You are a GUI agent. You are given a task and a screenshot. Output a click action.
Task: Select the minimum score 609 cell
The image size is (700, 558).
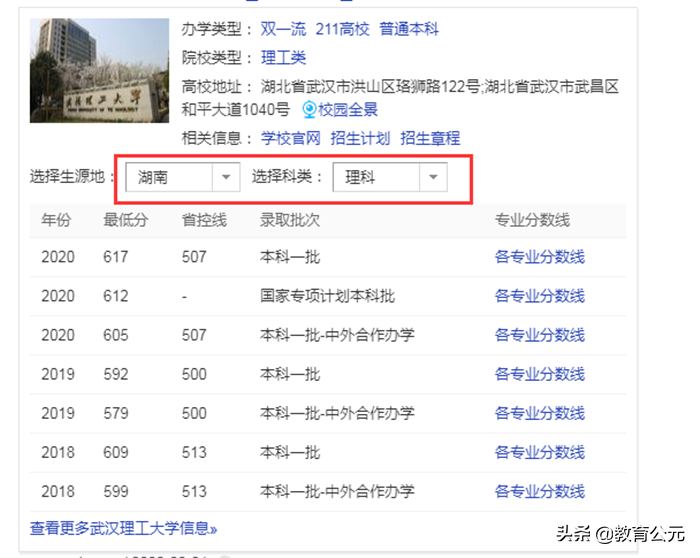click(x=116, y=453)
